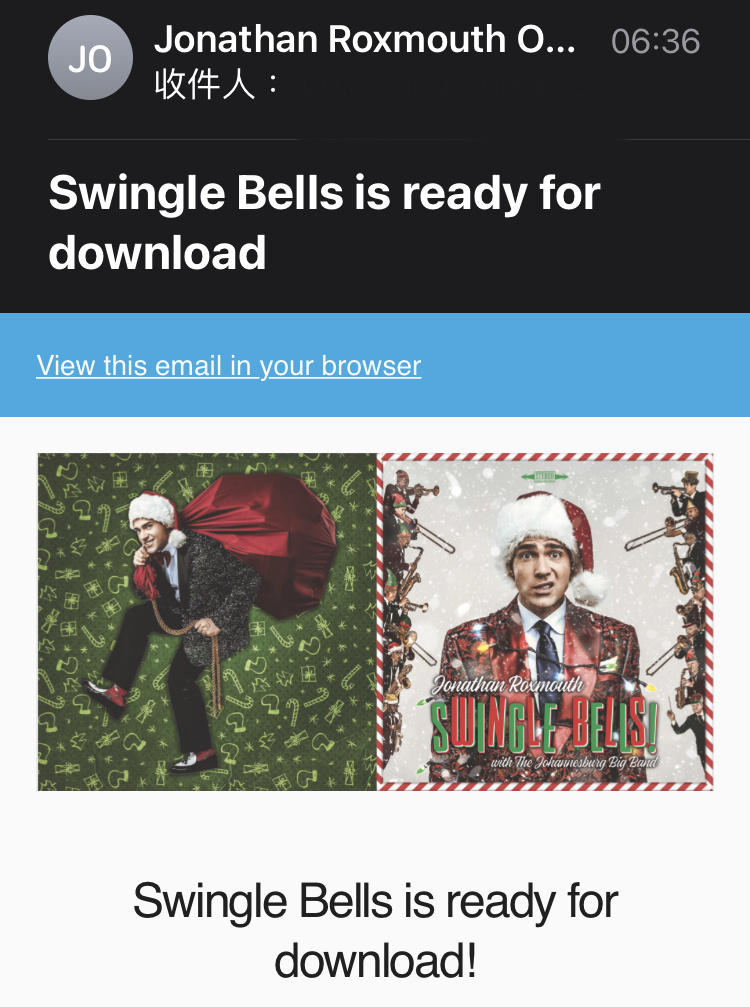Screen dimensions: 750x1007
Task: Expand the 收件人 recipient field
Action: pyautogui.click(x=217, y=84)
